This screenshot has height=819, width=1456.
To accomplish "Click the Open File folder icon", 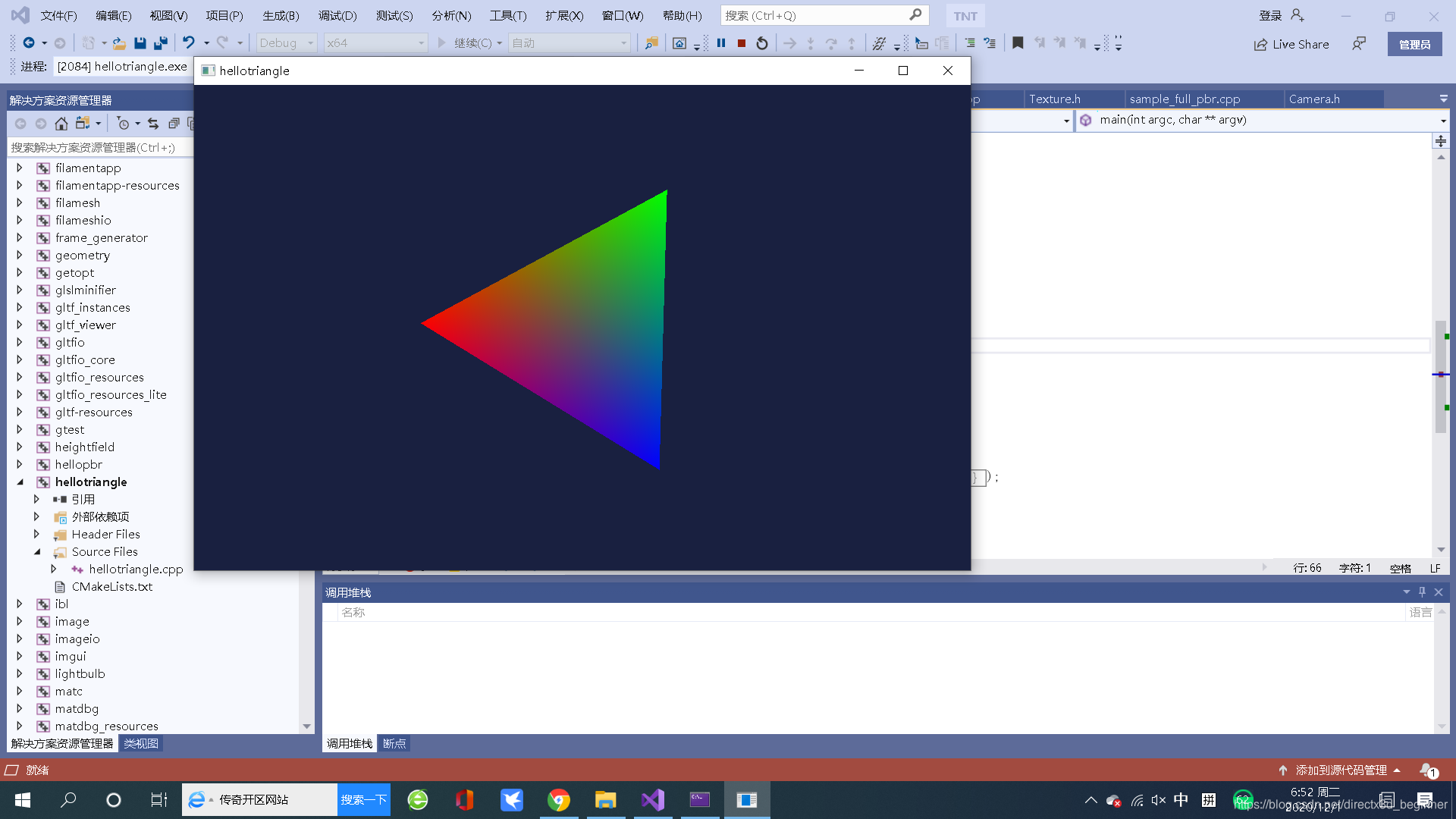I will (x=119, y=43).
